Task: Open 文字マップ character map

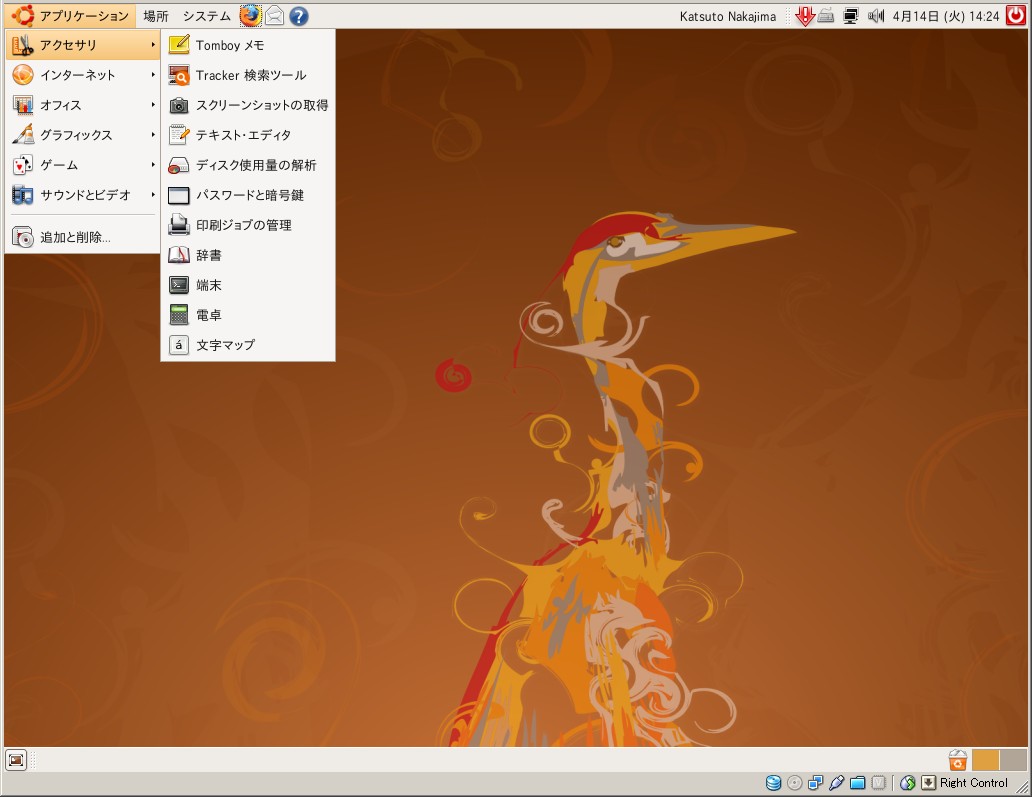Action: point(247,345)
